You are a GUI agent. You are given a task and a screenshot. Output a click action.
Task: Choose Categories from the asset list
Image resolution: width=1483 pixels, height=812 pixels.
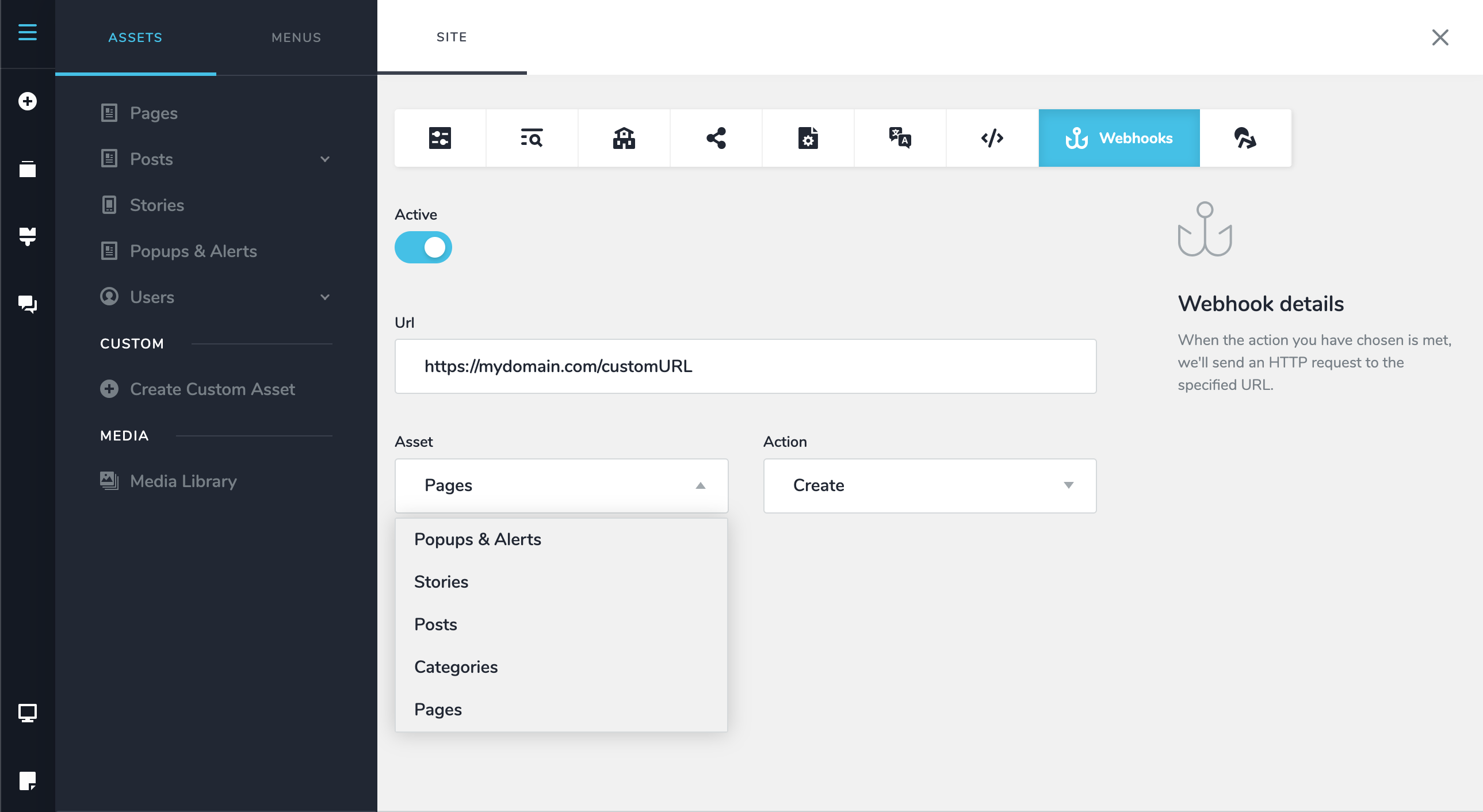coord(456,667)
